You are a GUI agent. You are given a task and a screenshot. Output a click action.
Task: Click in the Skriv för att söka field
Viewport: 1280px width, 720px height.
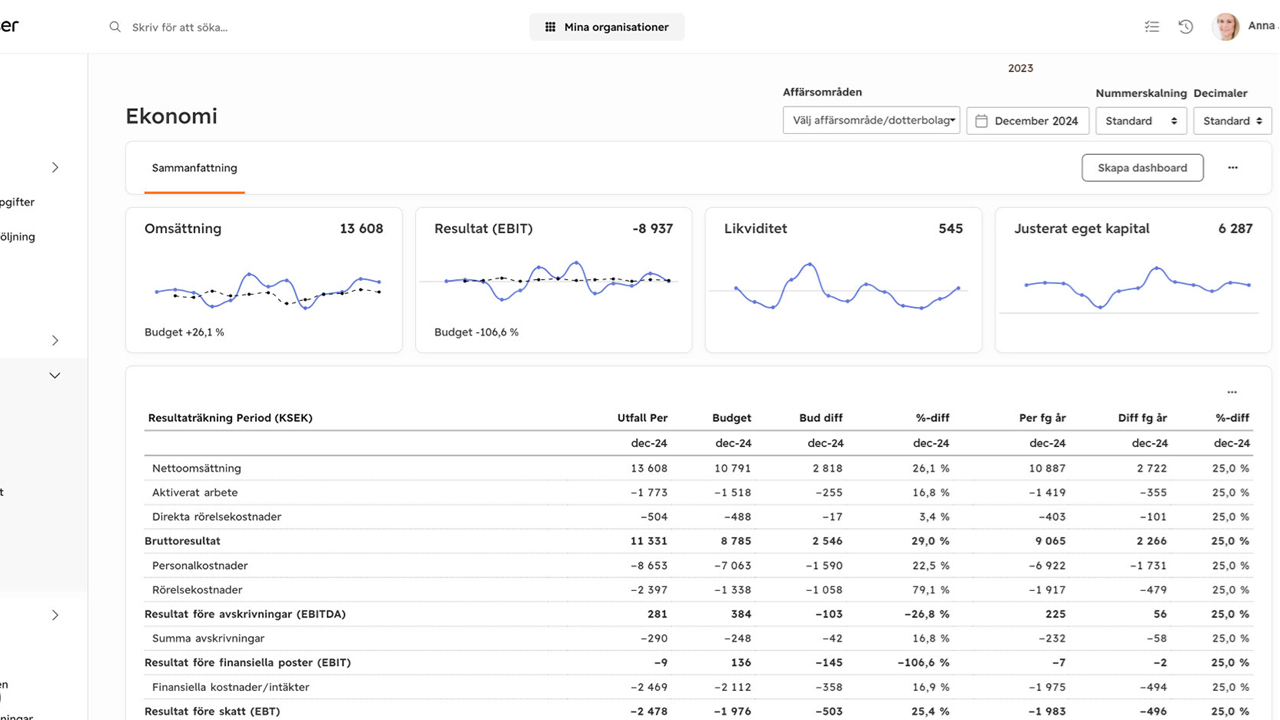pyautogui.click(x=300, y=27)
